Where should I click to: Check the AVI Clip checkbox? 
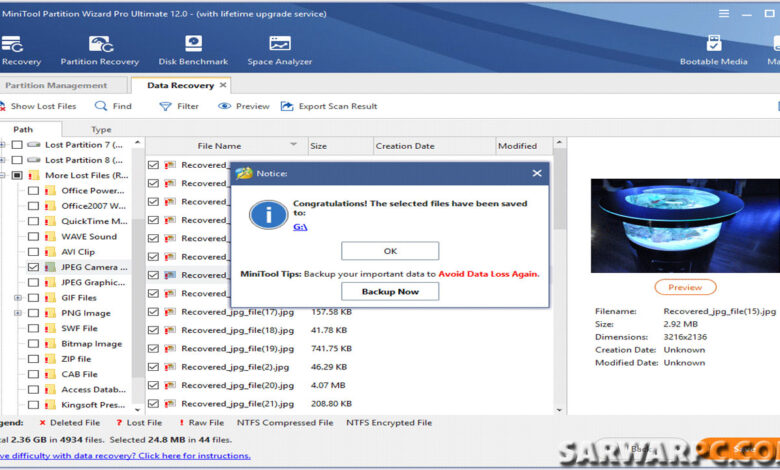33,252
